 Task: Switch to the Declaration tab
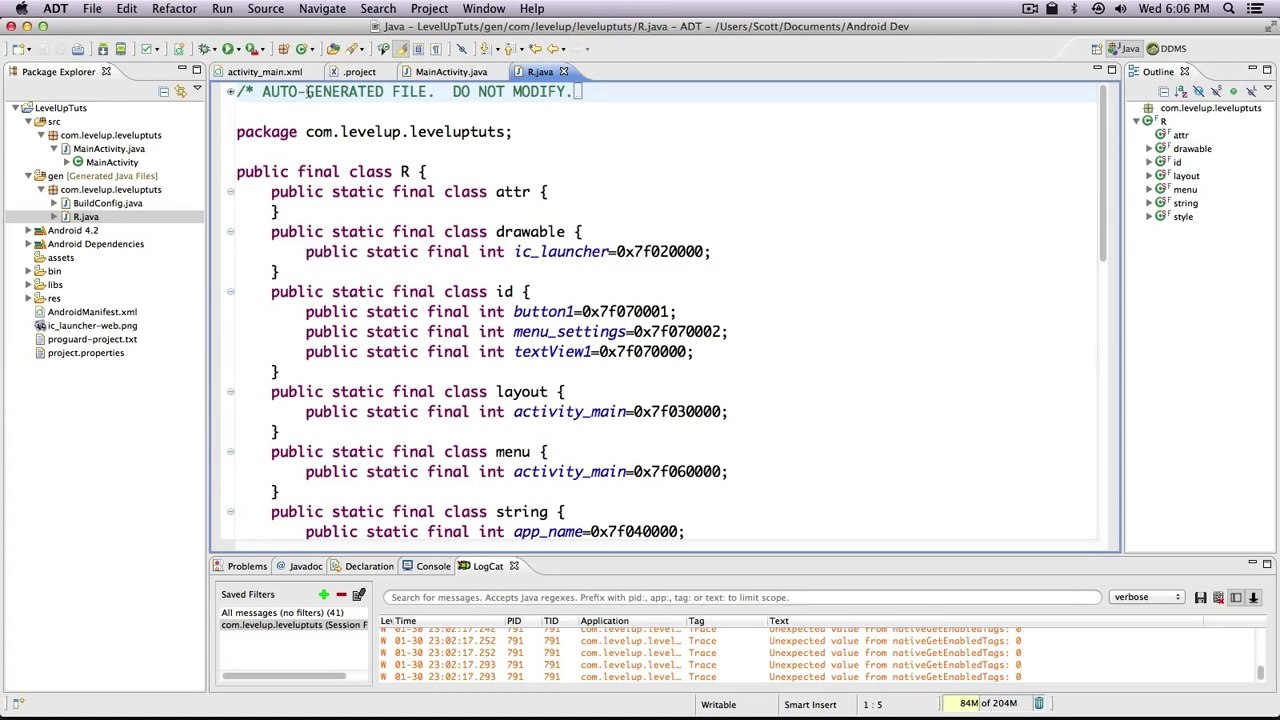click(x=362, y=566)
